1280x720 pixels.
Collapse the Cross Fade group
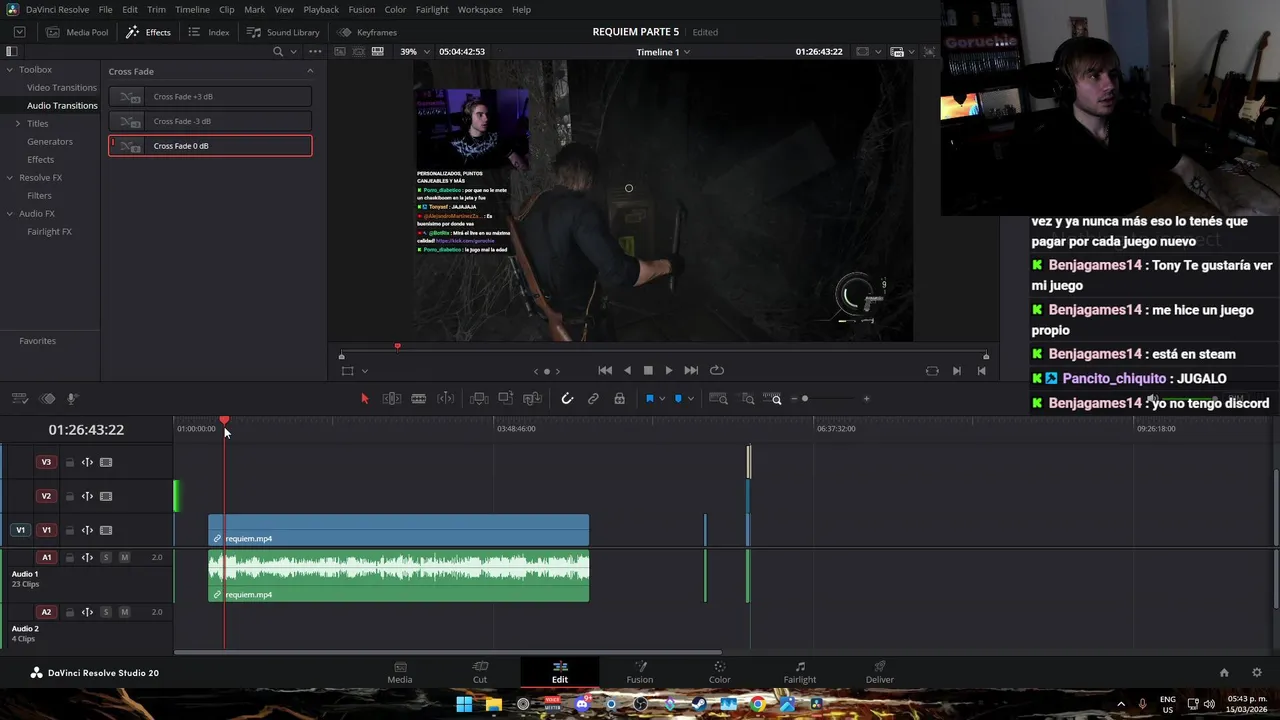[x=310, y=71]
